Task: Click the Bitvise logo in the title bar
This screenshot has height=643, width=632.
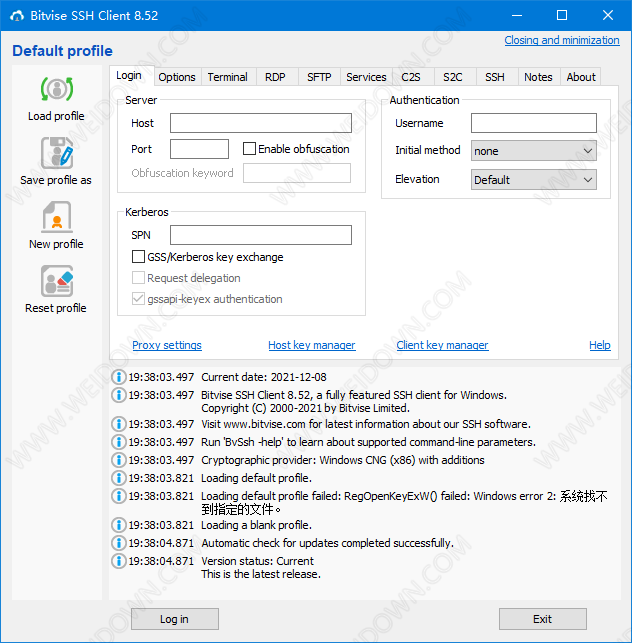Action: tap(17, 16)
